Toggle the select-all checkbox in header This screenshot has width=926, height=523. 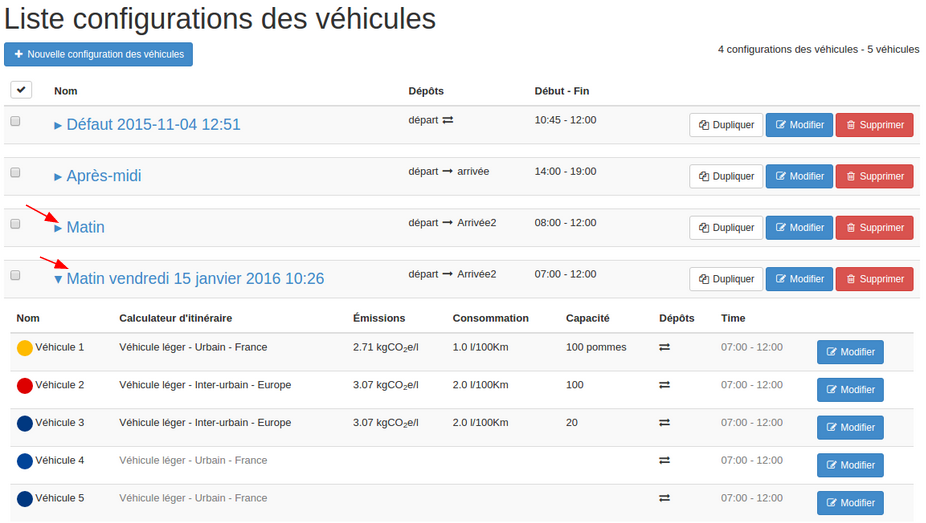coord(21,90)
